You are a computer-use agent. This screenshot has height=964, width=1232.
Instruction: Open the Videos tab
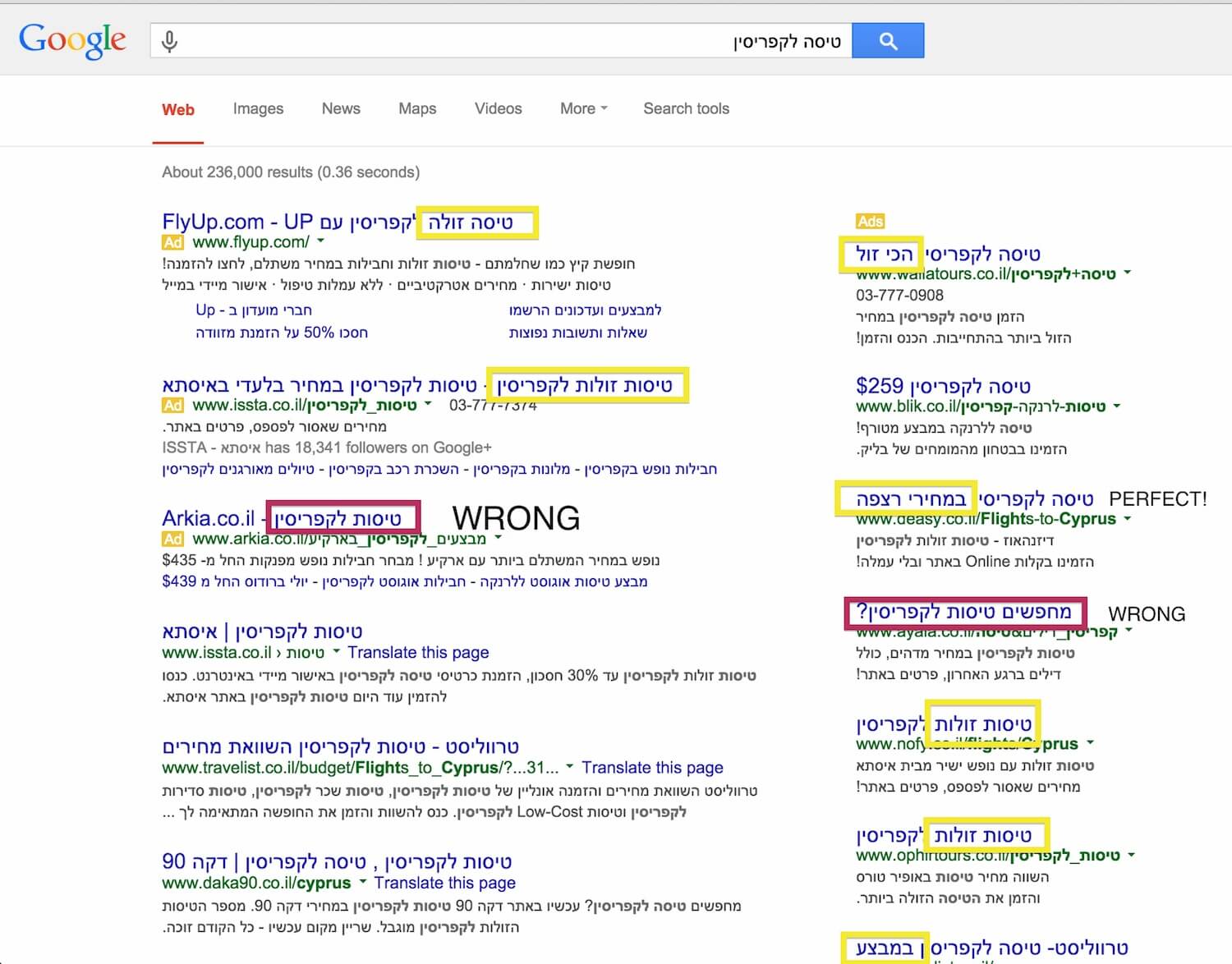click(x=498, y=108)
